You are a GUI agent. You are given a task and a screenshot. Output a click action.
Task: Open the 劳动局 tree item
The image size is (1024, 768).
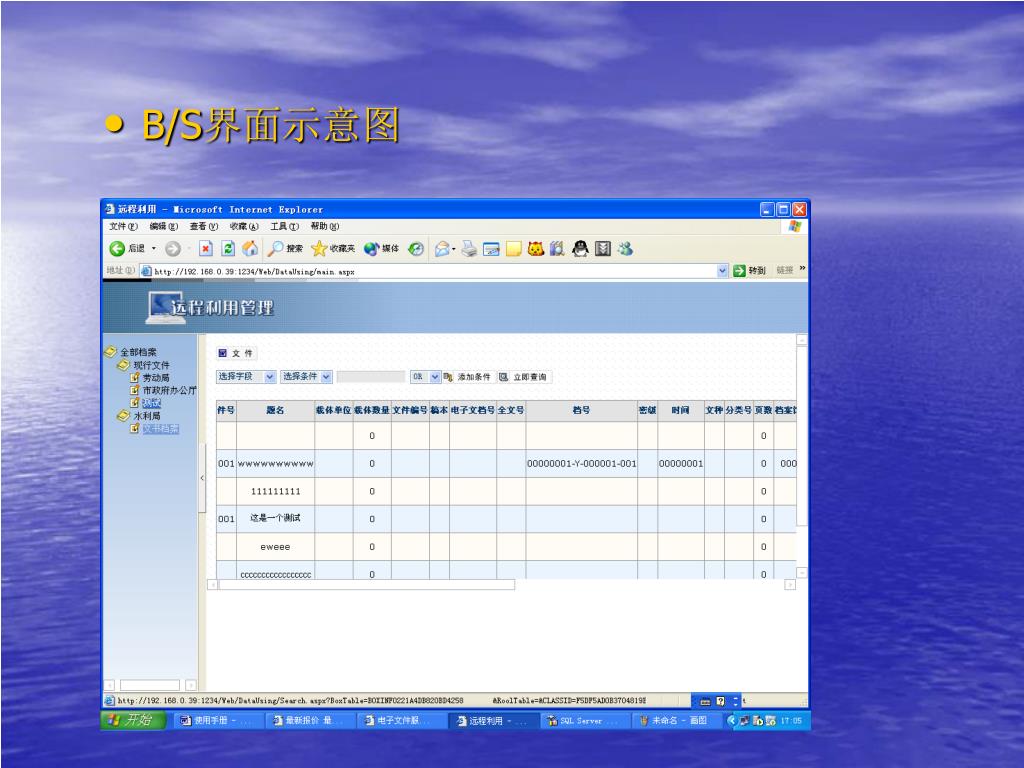click(x=155, y=377)
